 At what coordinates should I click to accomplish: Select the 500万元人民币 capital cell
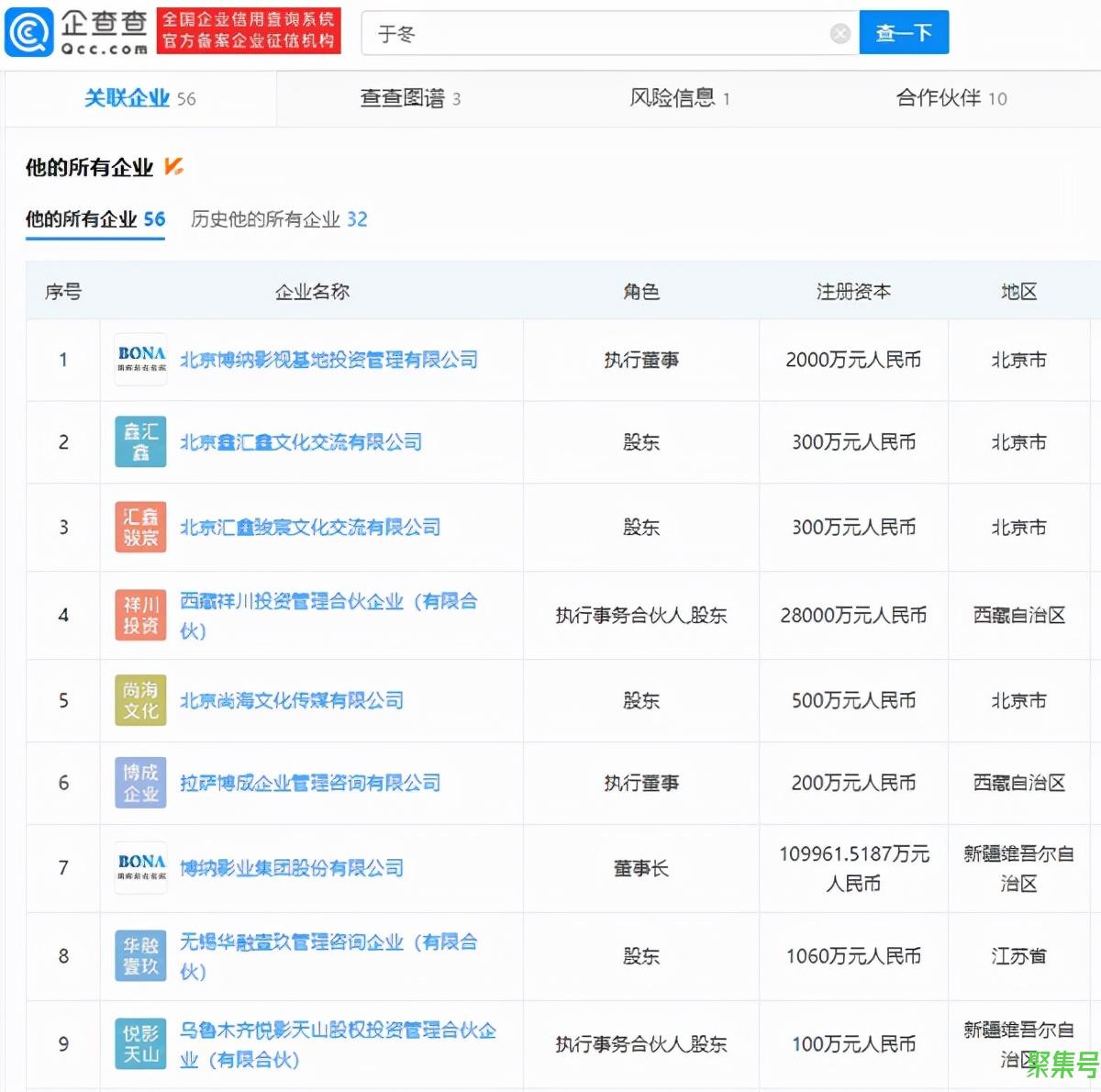click(x=853, y=701)
